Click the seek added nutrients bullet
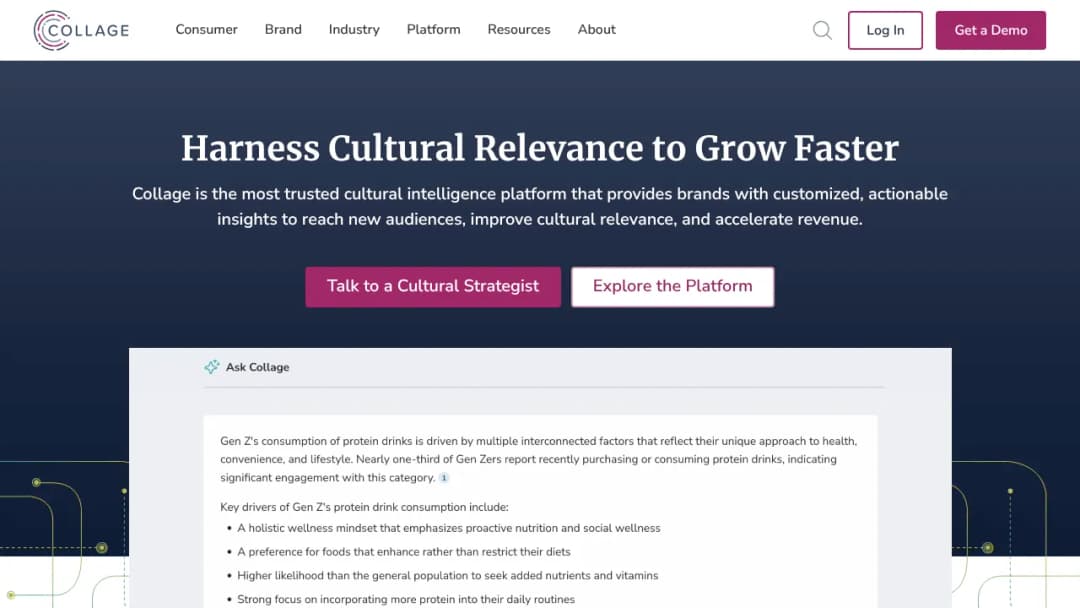Screen dimensions: 1080x608 (x=448, y=576)
